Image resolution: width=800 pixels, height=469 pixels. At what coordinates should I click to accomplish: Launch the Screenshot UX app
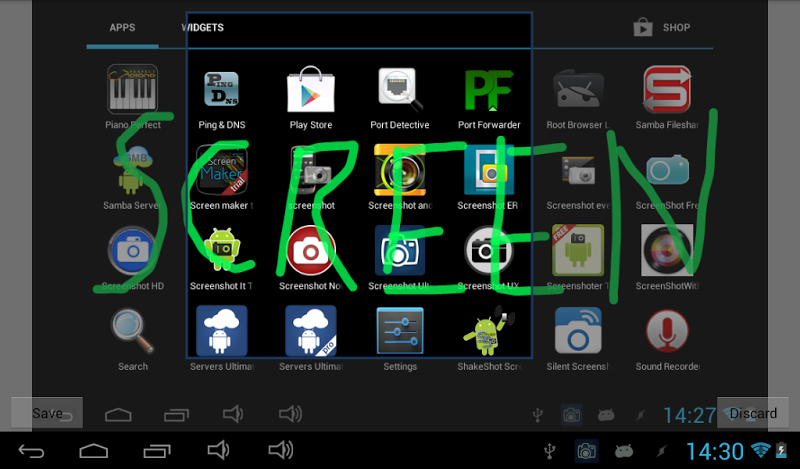489,251
